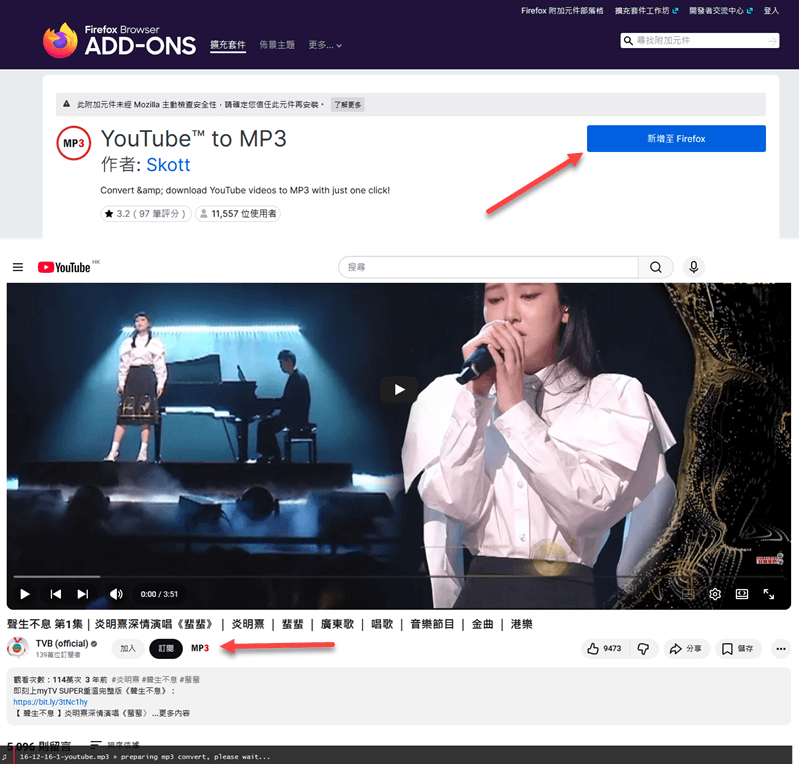Click the YouTube search magnifier button
This screenshot has width=800, height=765.
[656, 267]
